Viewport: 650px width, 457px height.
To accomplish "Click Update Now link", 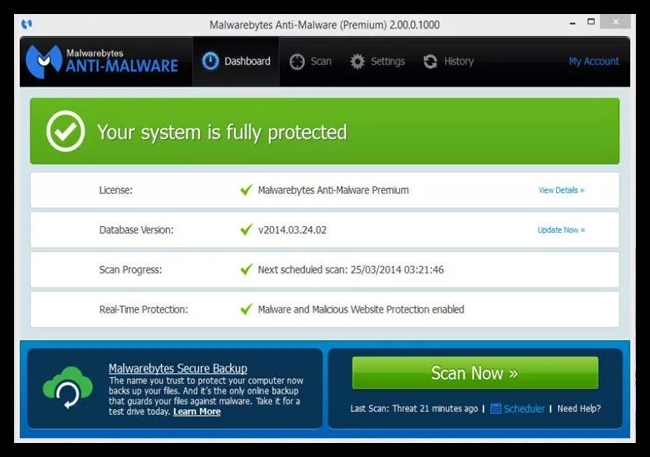I will point(561,230).
